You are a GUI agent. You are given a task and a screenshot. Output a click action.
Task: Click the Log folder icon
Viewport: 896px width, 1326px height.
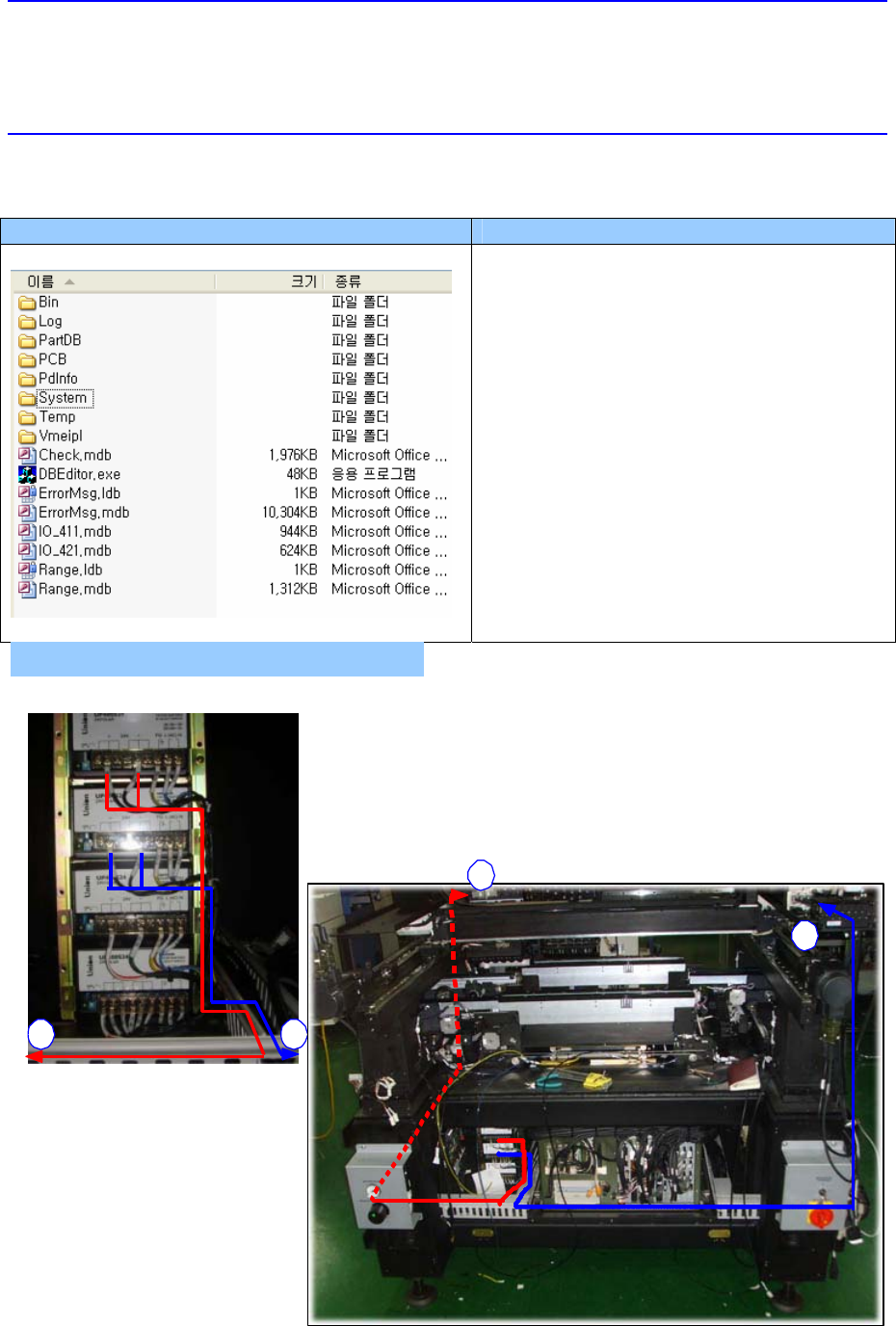[x=27, y=322]
